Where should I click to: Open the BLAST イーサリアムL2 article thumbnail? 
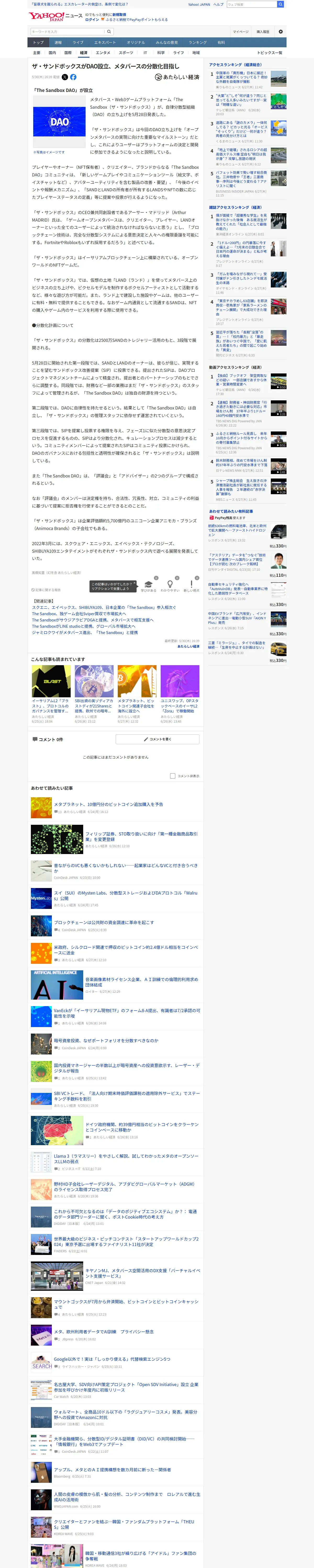point(51,681)
